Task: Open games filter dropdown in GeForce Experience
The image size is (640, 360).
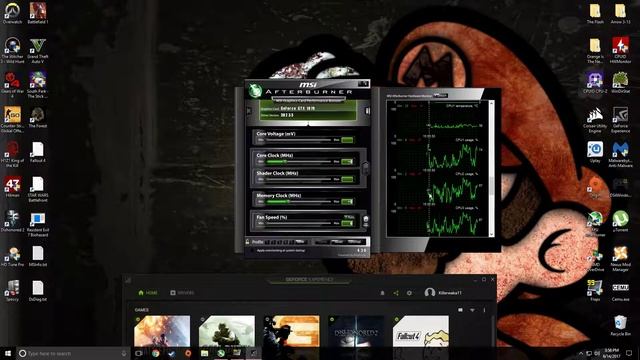Action: click(x=472, y=310)
